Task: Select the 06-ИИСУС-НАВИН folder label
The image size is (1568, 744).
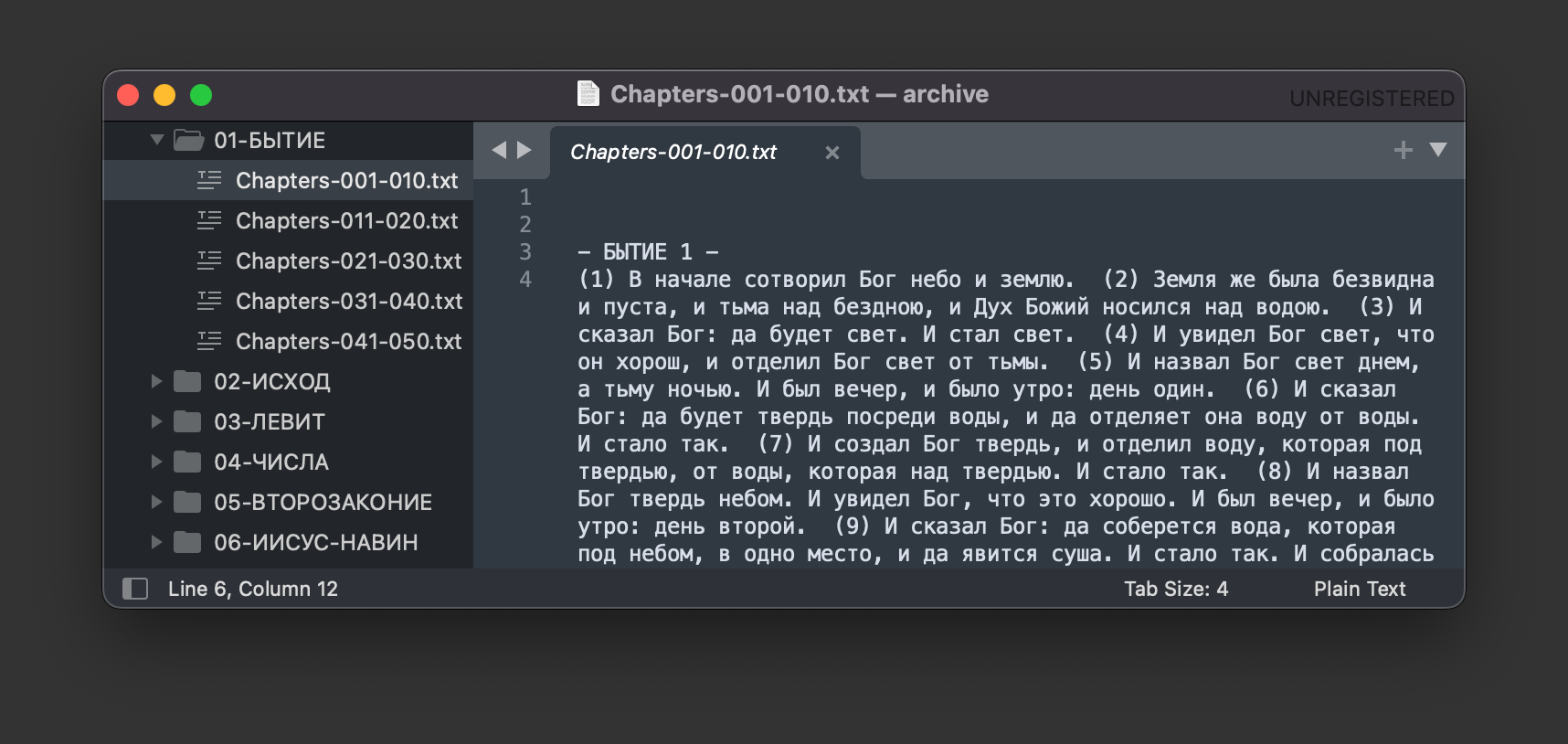Action: 316,542
